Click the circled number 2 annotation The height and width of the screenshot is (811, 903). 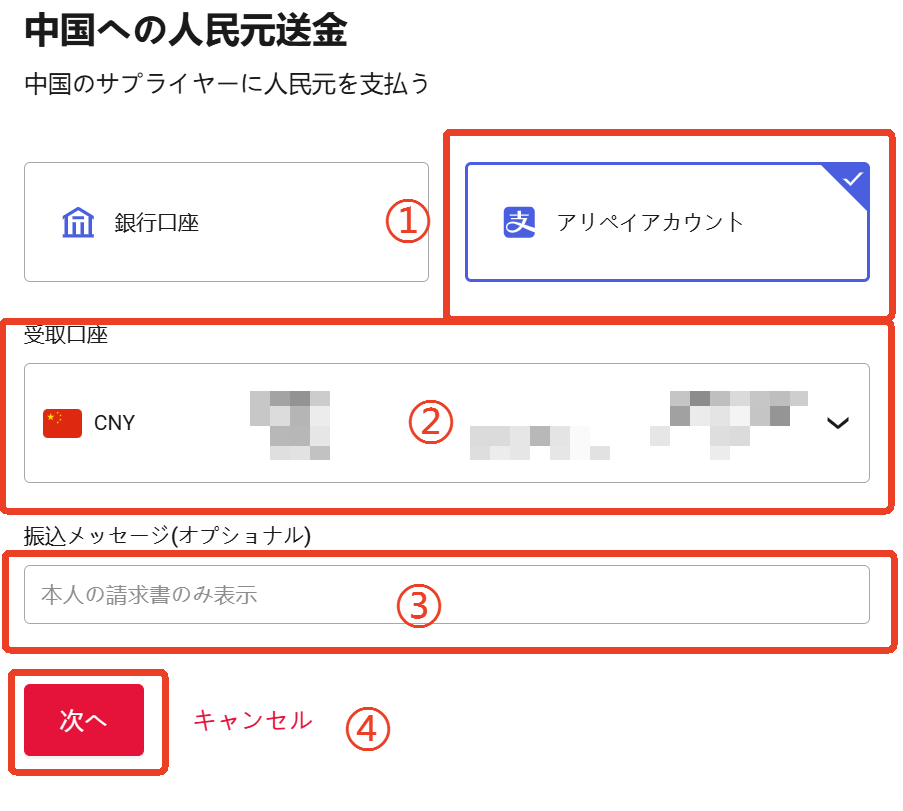(431, 422)
